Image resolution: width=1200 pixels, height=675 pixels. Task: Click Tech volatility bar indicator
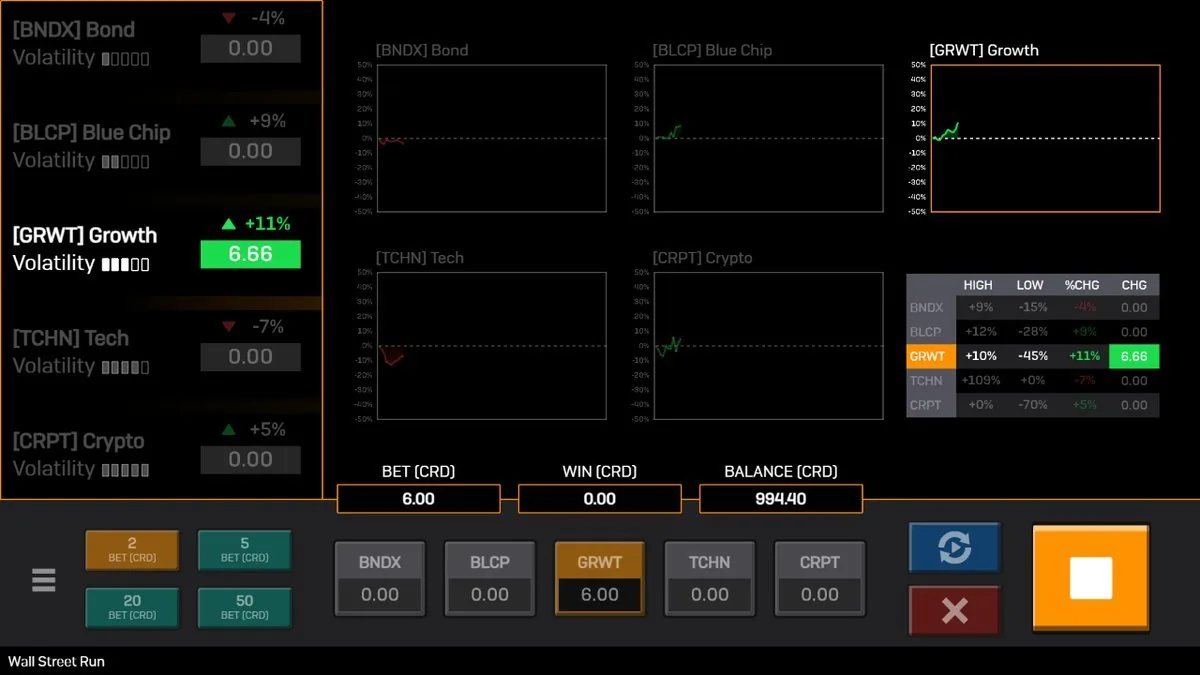125,367
